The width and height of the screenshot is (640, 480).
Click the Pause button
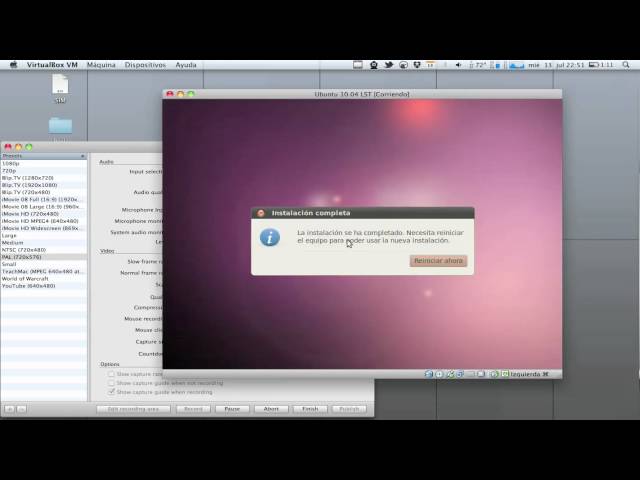point(232,409)
